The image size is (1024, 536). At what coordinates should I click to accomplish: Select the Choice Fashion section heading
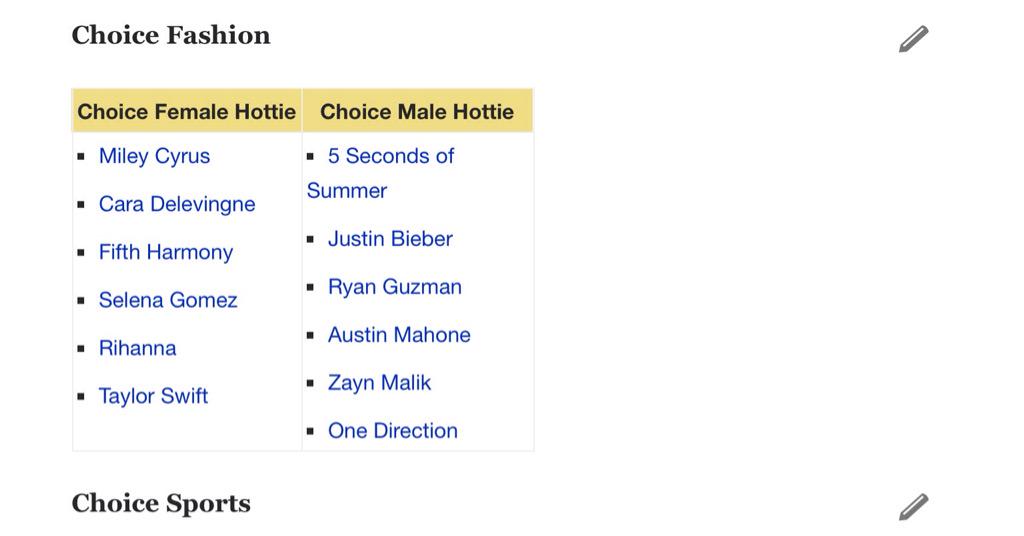tap(170, 35)
